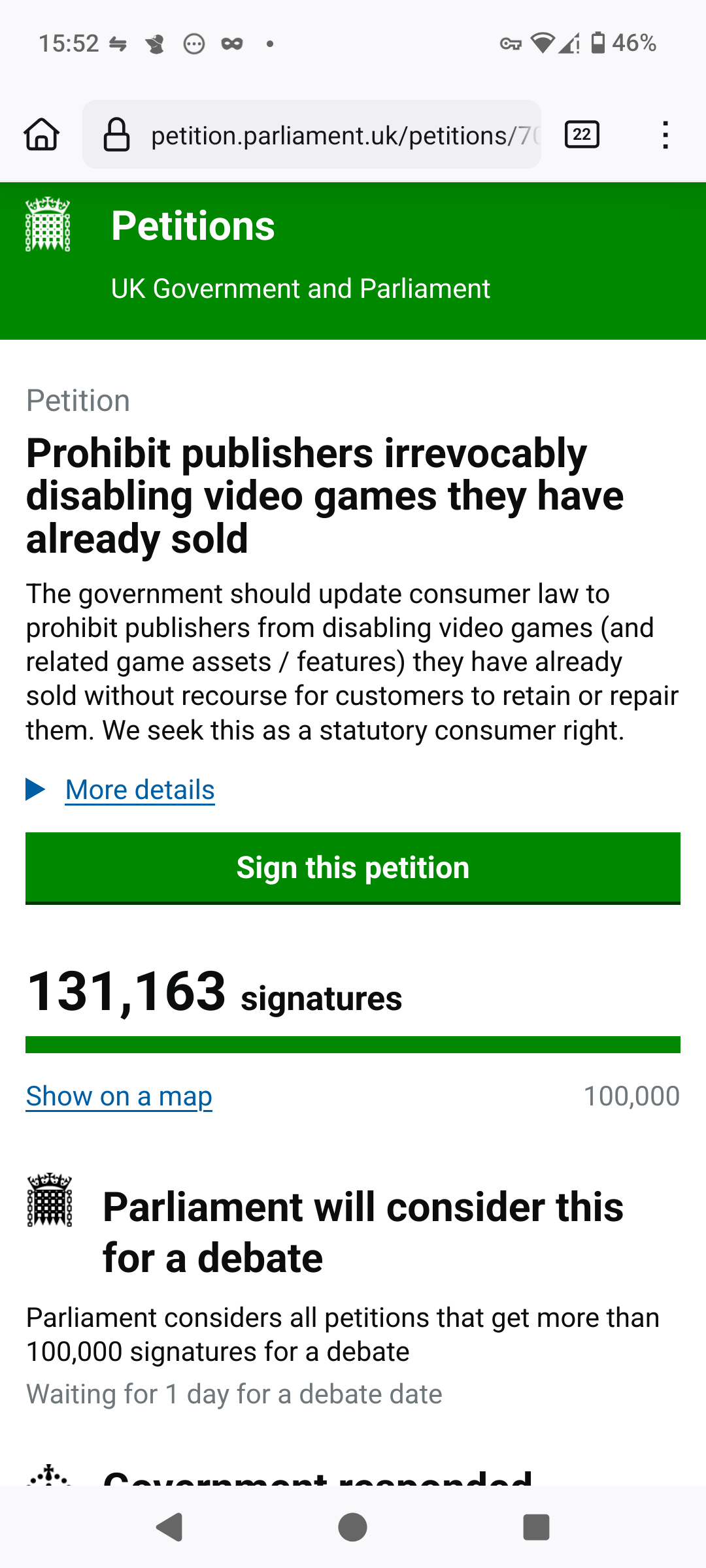Viewport: 706px width, 1568px height.
Task: Tap the 131,163 signatures count
Action: pyautogui.click(x=214, y=992)
